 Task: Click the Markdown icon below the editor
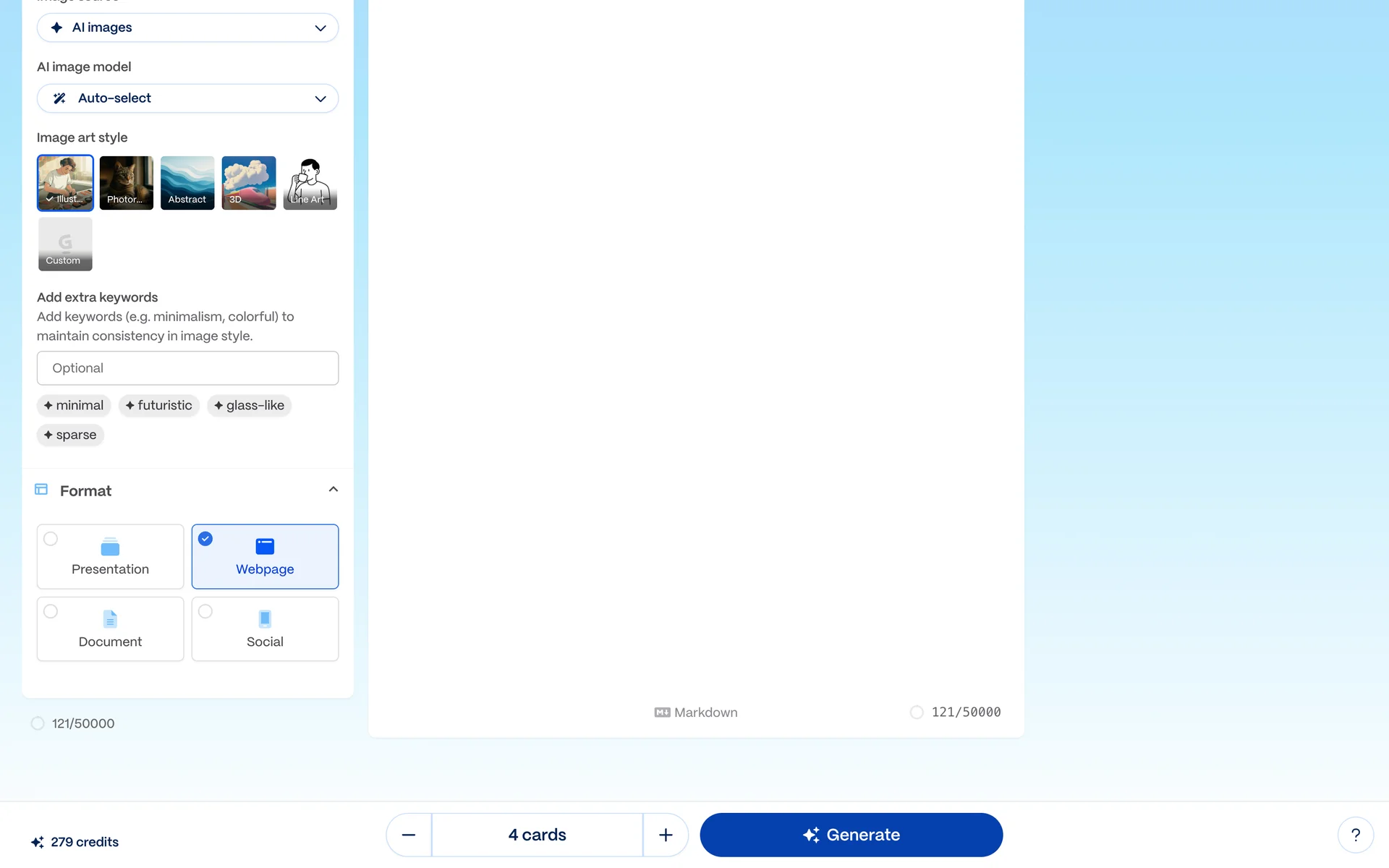[x=662, y=712]
